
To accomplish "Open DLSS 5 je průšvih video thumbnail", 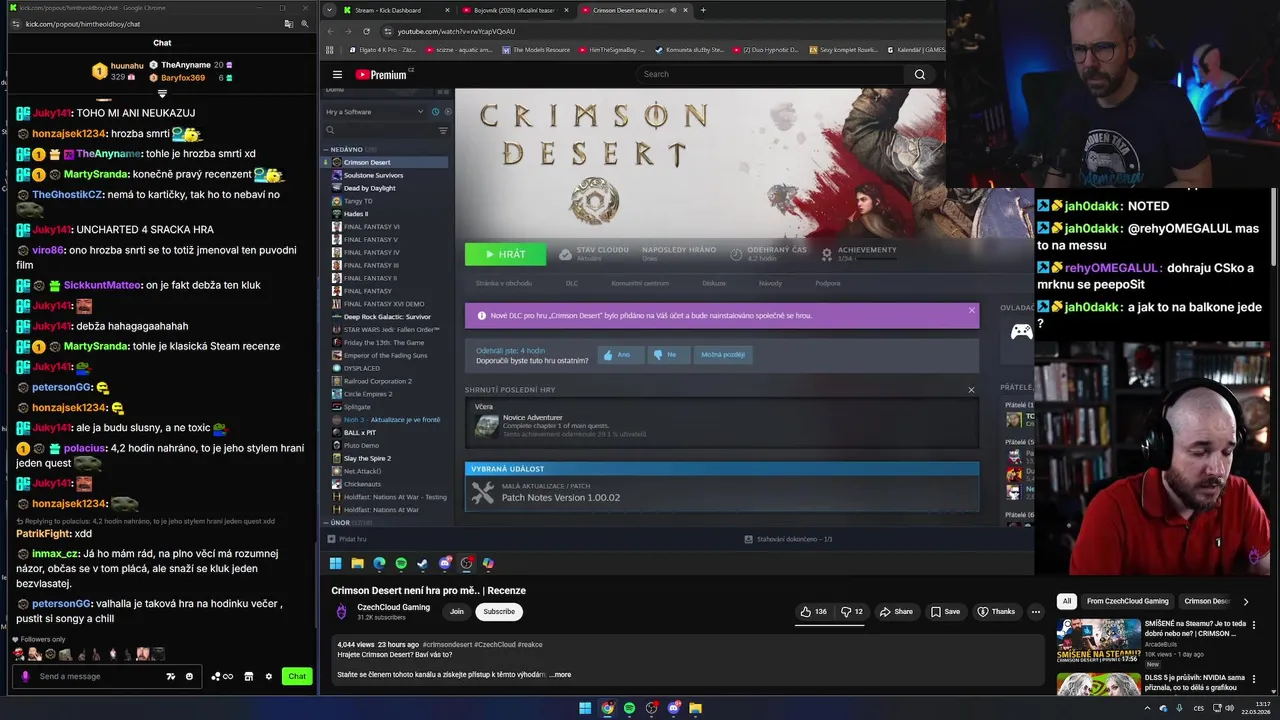I will 1098,684.
